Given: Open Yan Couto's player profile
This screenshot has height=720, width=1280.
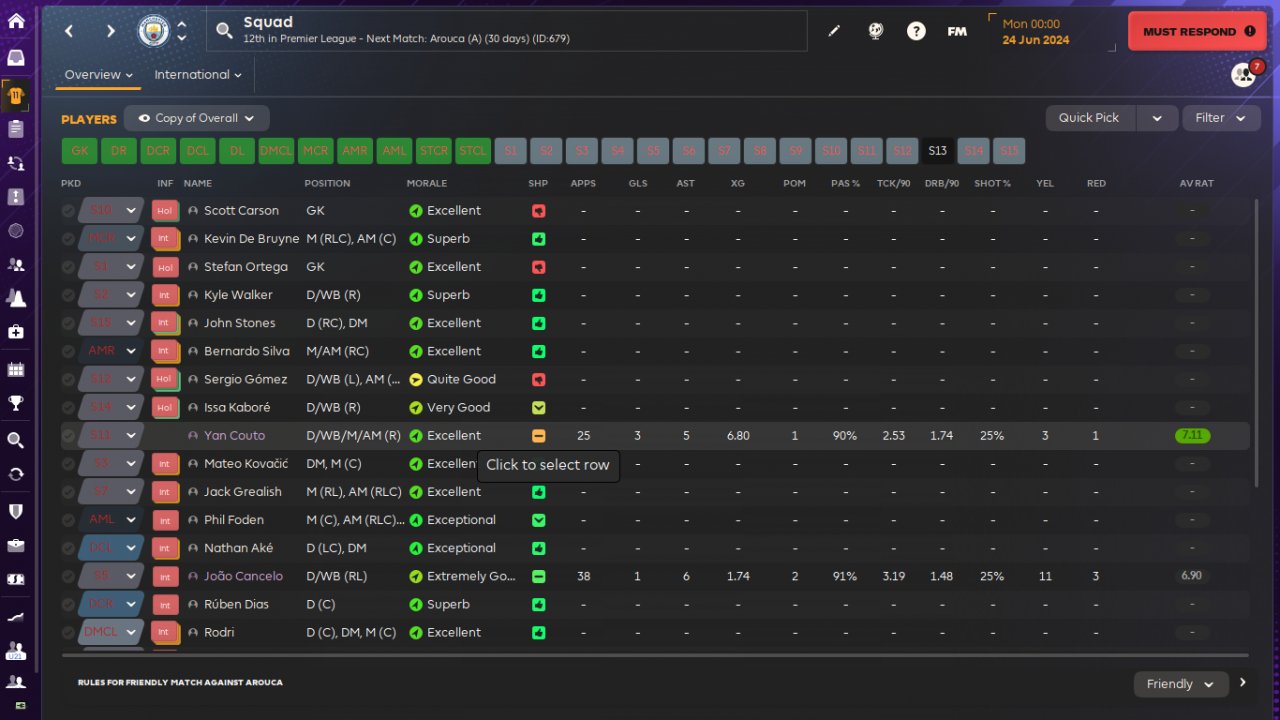Looking at the screenshot, I should (x=234, y=436).
